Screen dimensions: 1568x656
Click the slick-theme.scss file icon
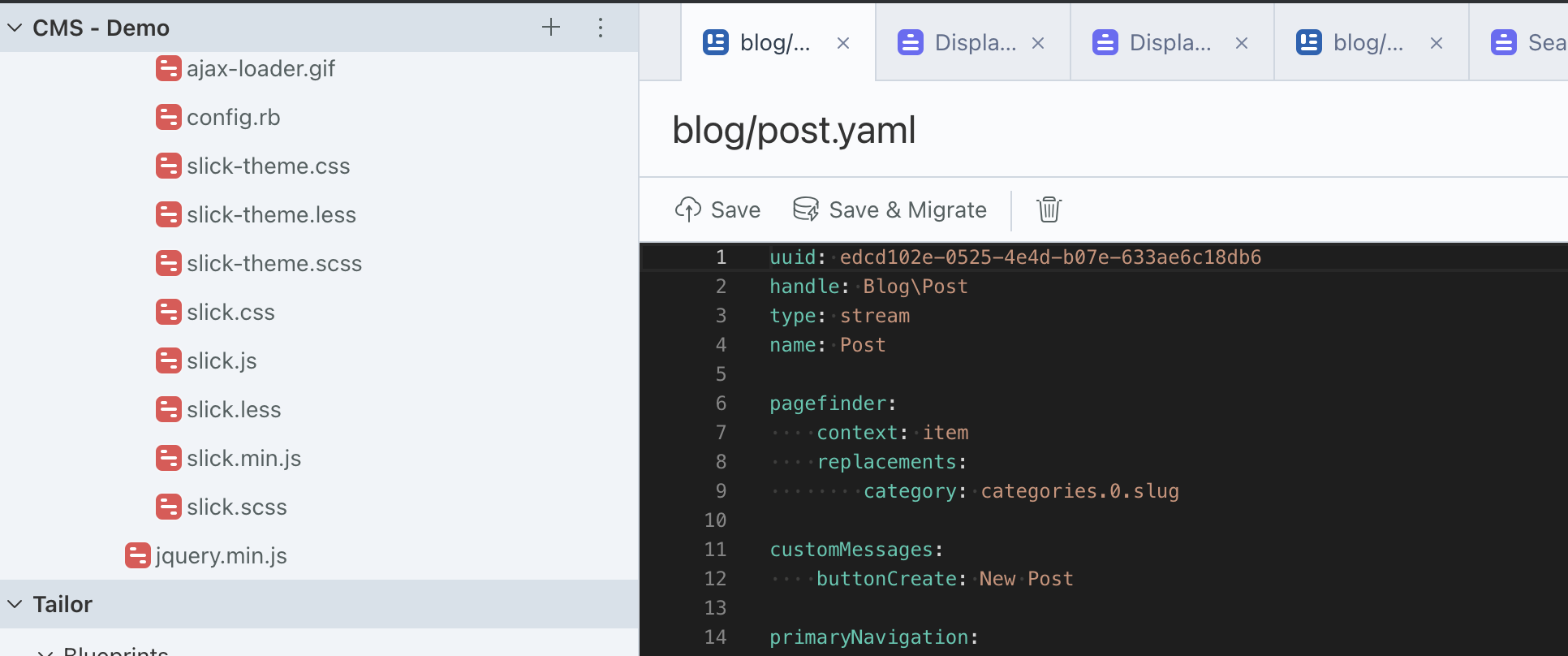coord(168,263)
